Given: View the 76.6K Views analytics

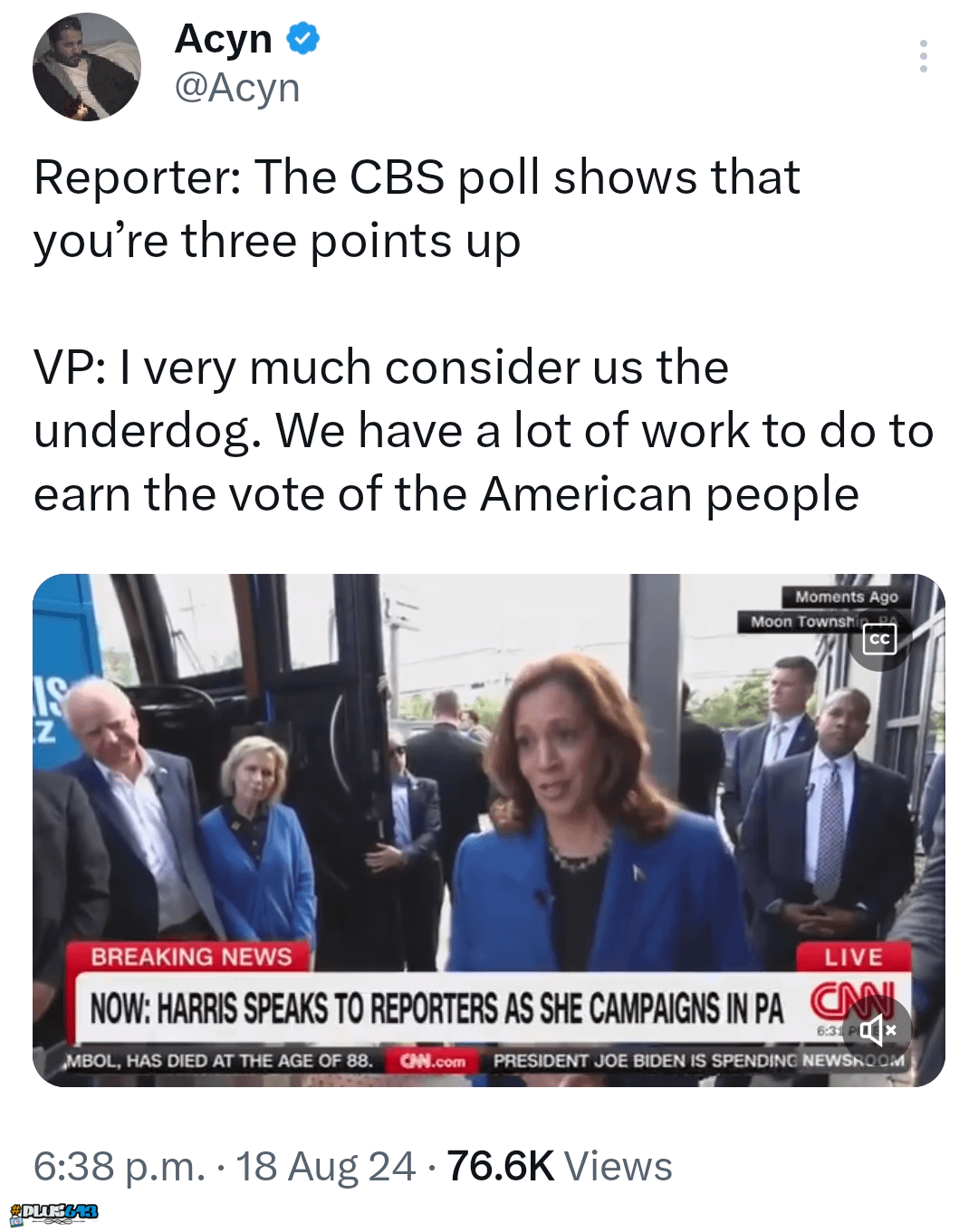Looking at the screenshot, I should [x=560, y=1166].
